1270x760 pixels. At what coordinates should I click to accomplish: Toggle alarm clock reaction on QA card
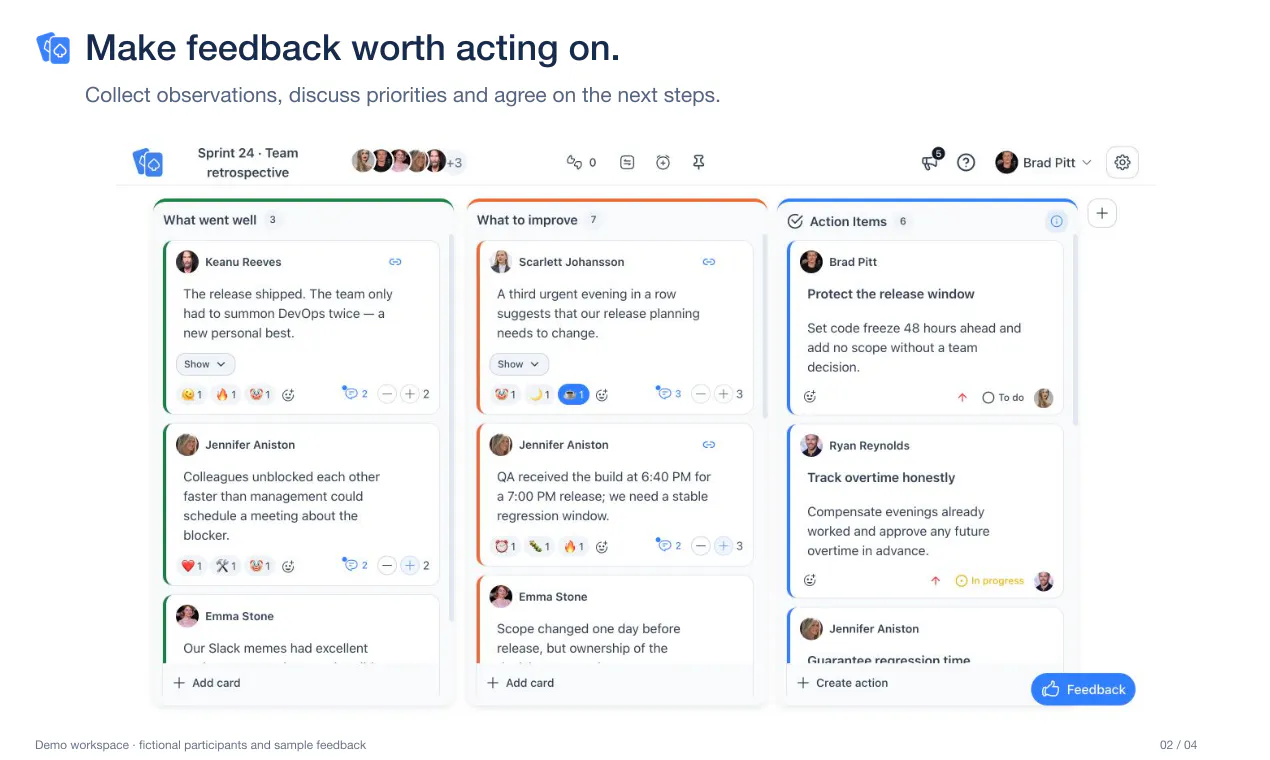[505, 546]
